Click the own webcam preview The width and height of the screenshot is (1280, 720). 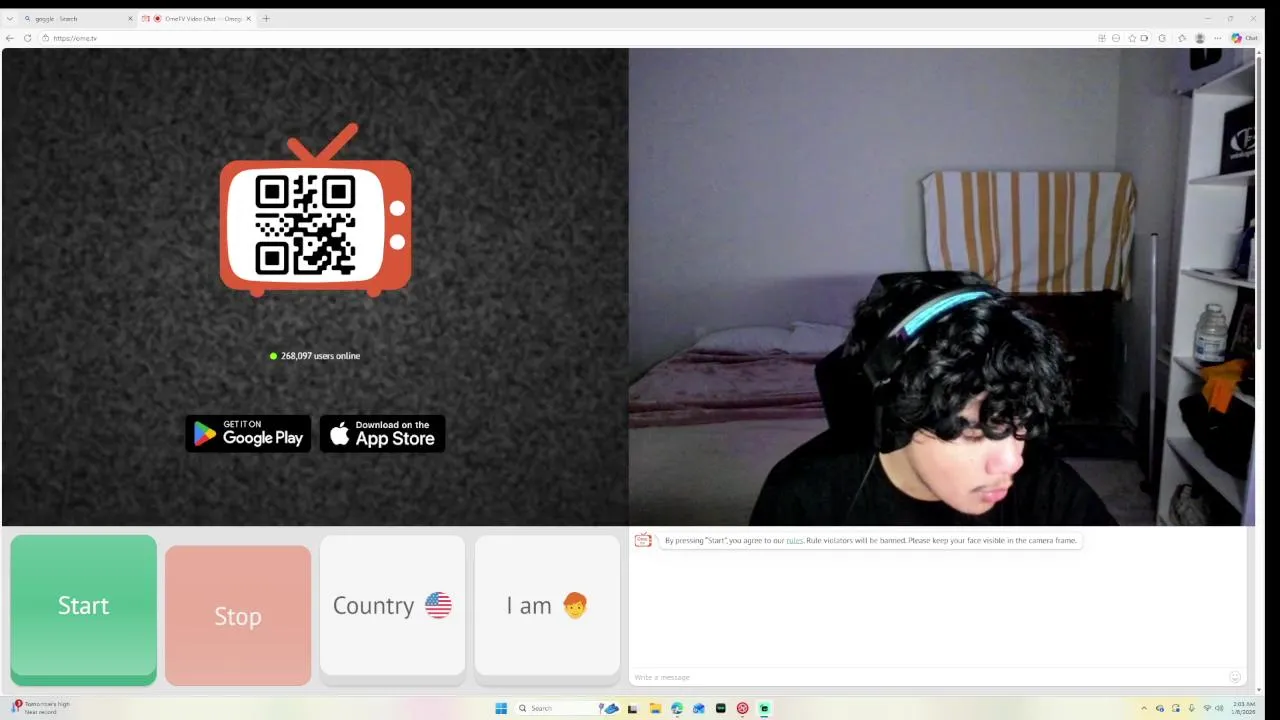[x=941, y=287]
